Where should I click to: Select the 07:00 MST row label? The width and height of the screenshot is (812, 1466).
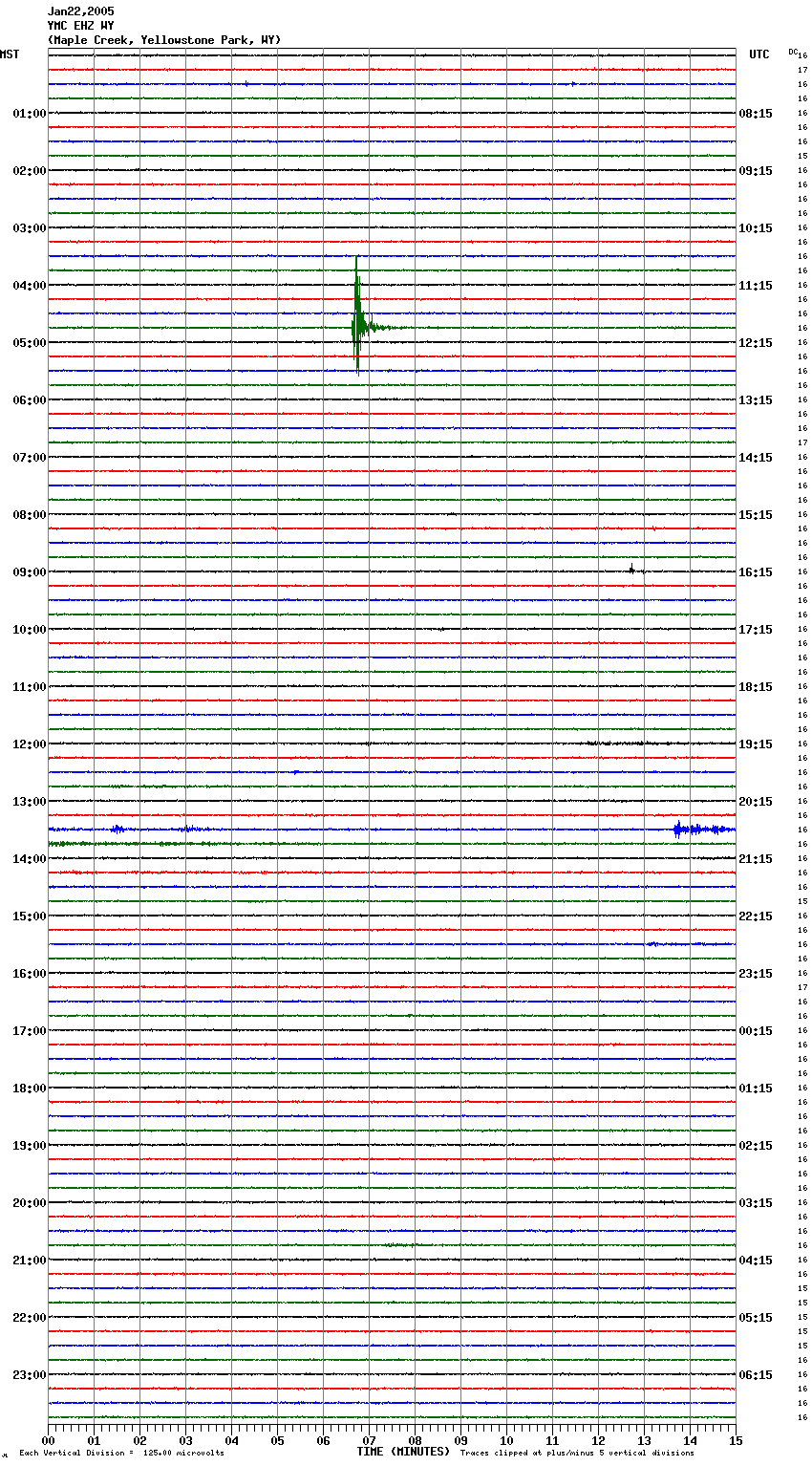[30, 458]
